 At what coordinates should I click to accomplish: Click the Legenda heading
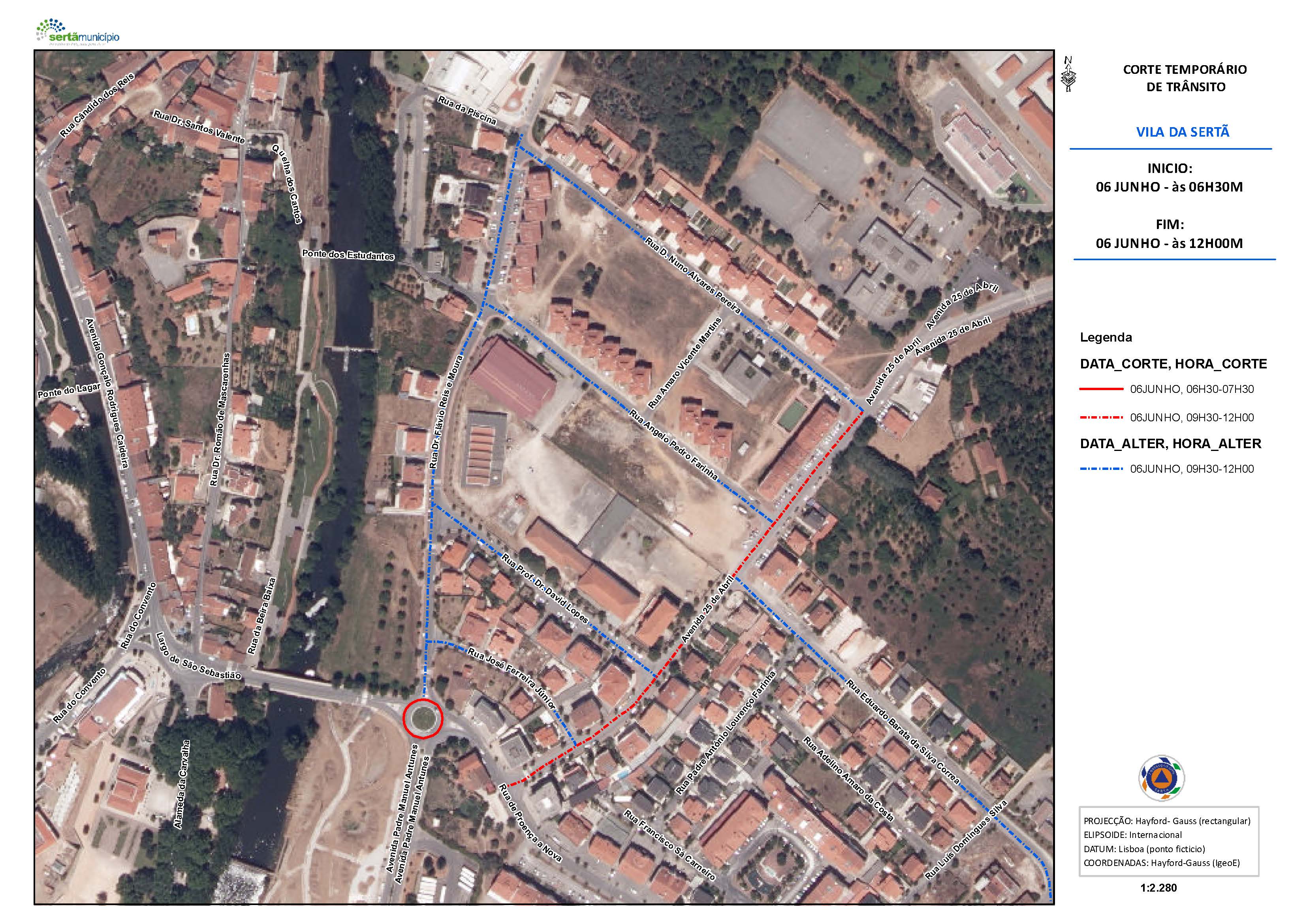(x=1106, y=337)
